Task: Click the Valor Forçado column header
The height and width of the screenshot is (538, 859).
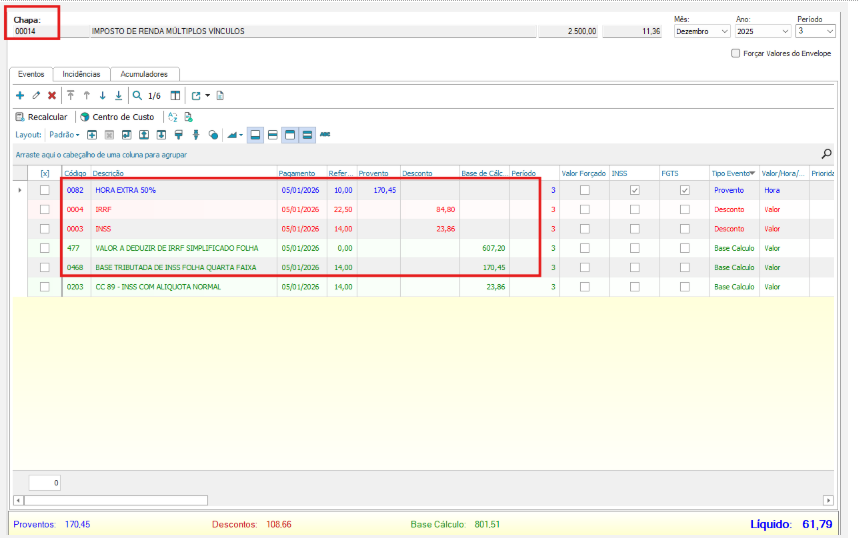Action: click(583, 173)
